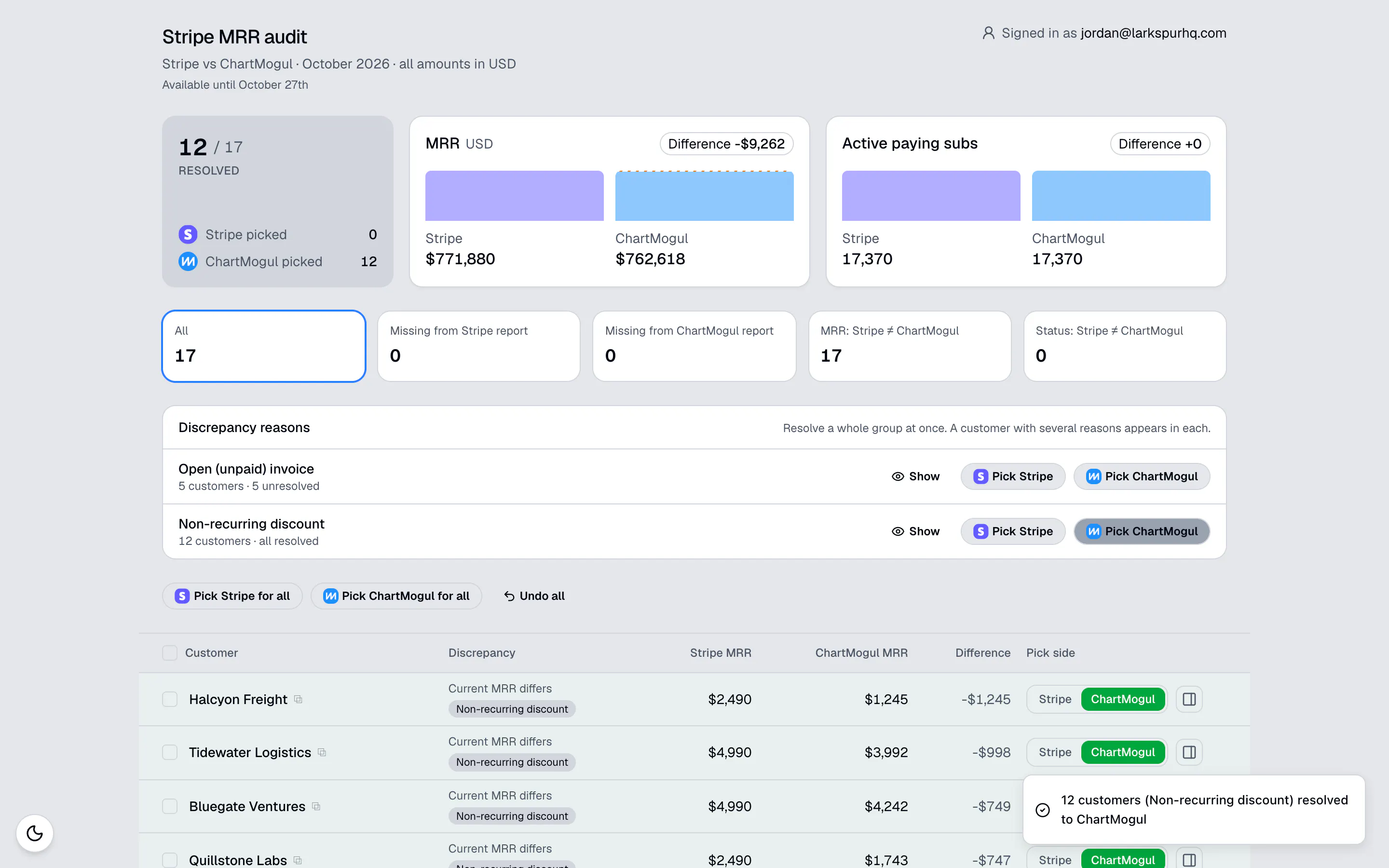The width and height of the screenshot is (1389, 868).
Task: Click jordan@larkspurhq.com email
Action: tap(1153, 33)
